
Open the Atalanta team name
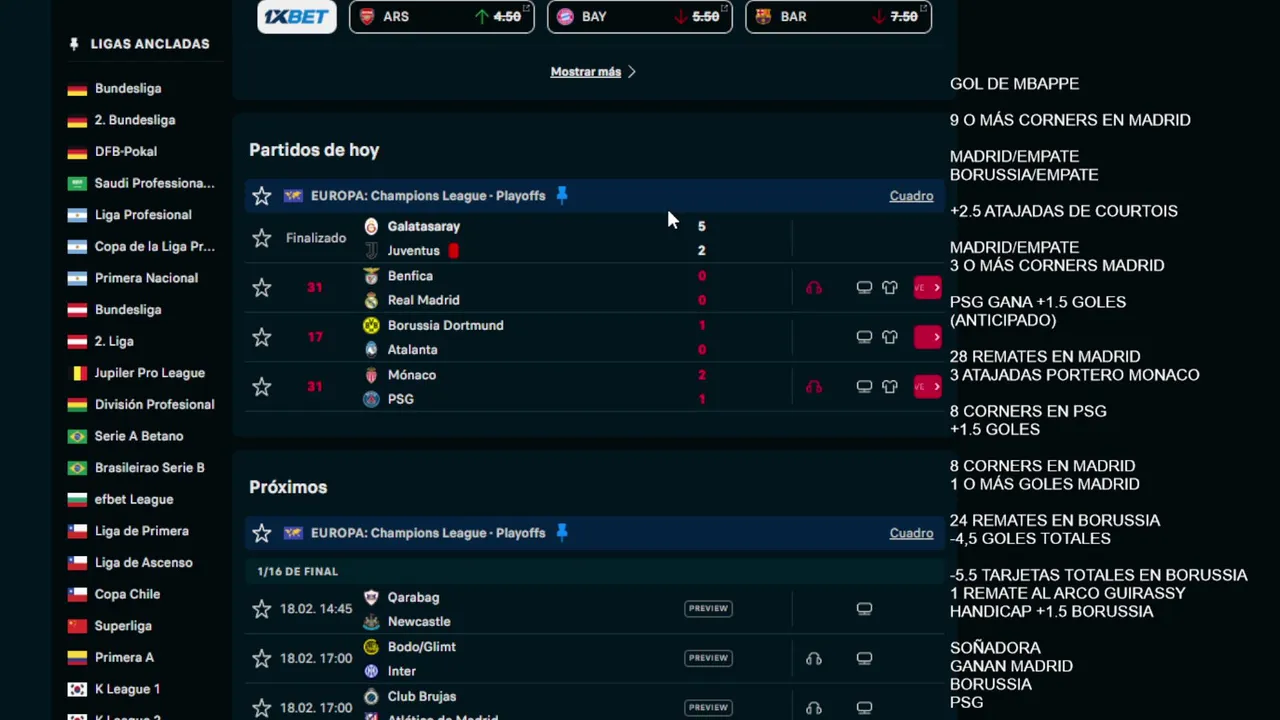[x=412, y=350]
